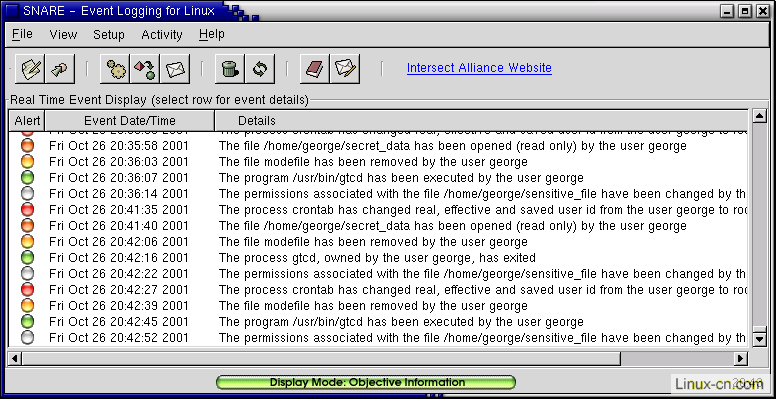This screenshot has height=399, width=776.
Task: Click the green alert dot at 20:42:16
Action: (x=28, y=257)
